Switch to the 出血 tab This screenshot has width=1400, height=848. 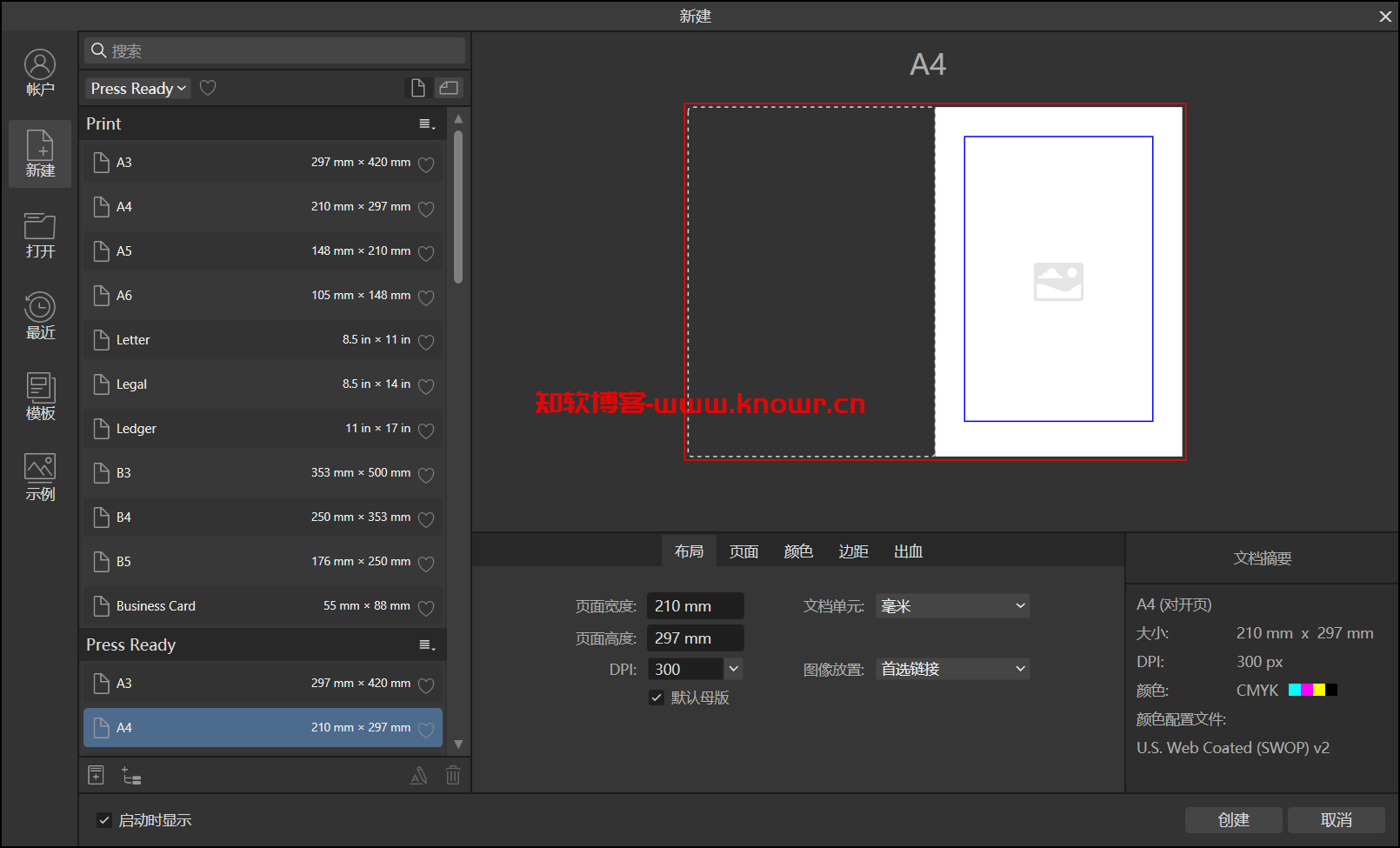click(909, 551)
